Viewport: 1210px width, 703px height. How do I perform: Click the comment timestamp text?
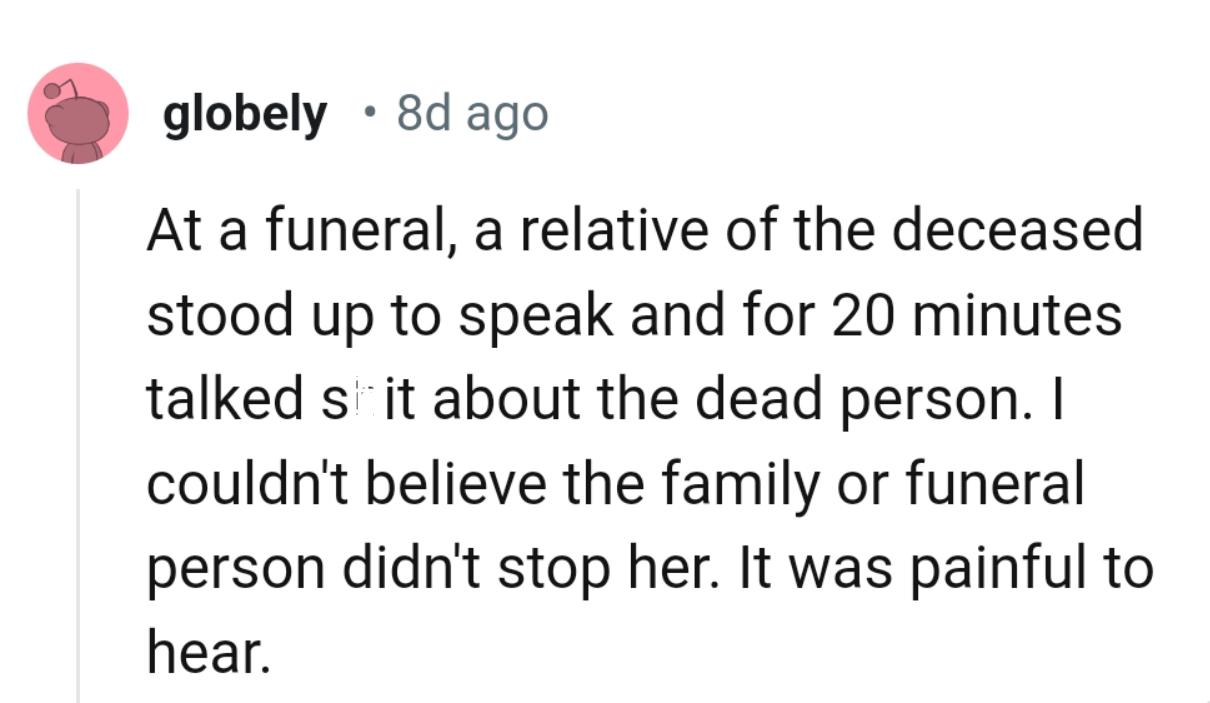point(472,113)
